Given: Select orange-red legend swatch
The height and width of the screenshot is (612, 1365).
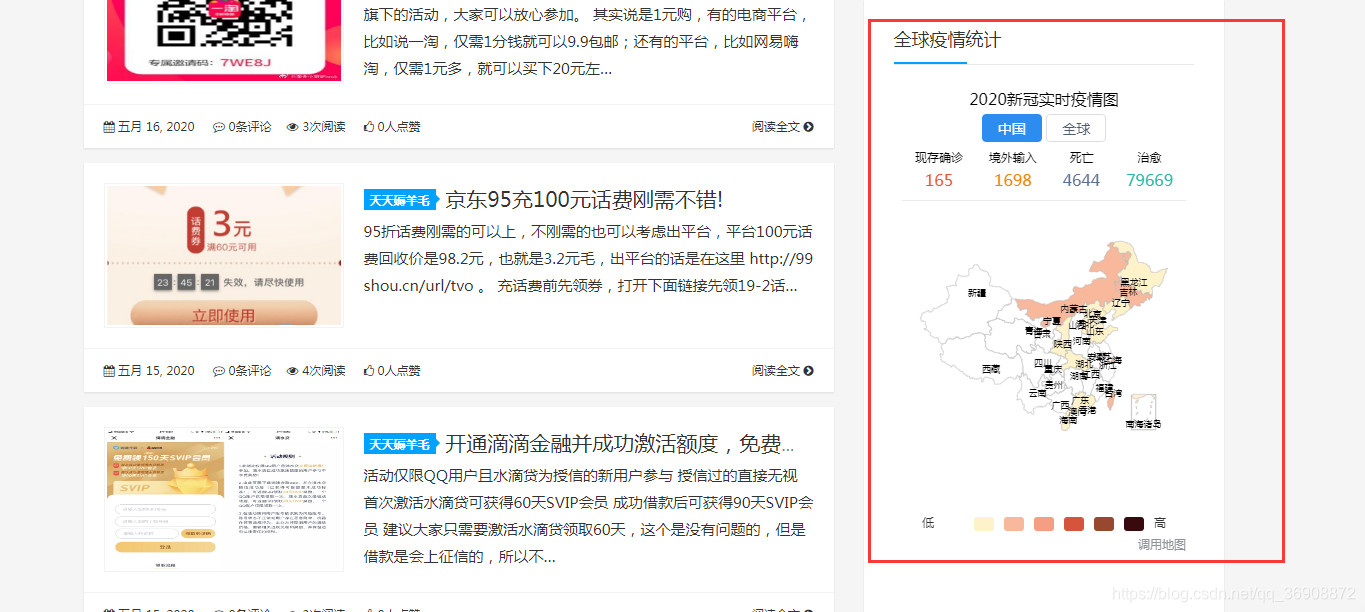Looking at the screenshot, I should tap(1074, 524).
